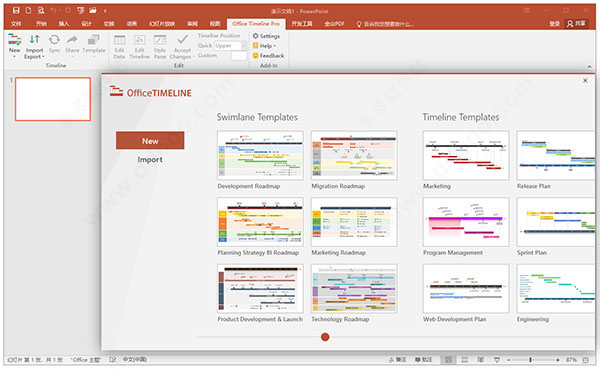Open Office Timeline Settings

[266, 36]
